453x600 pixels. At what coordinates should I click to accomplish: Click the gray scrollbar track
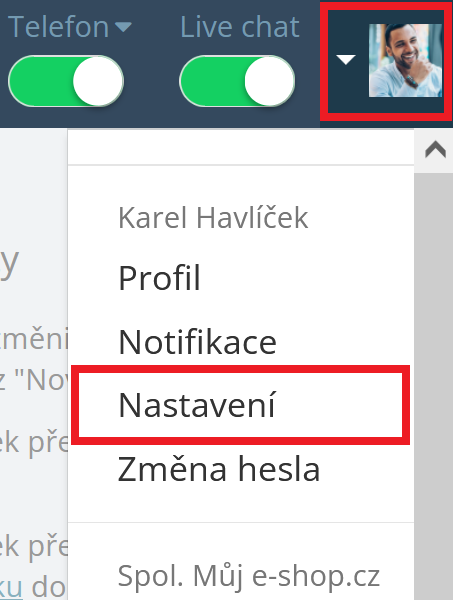[x=433, y=383]
